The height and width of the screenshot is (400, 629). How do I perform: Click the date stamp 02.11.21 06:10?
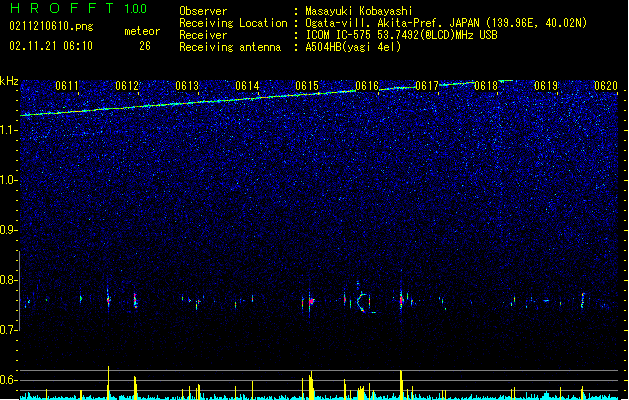point(51,46)
